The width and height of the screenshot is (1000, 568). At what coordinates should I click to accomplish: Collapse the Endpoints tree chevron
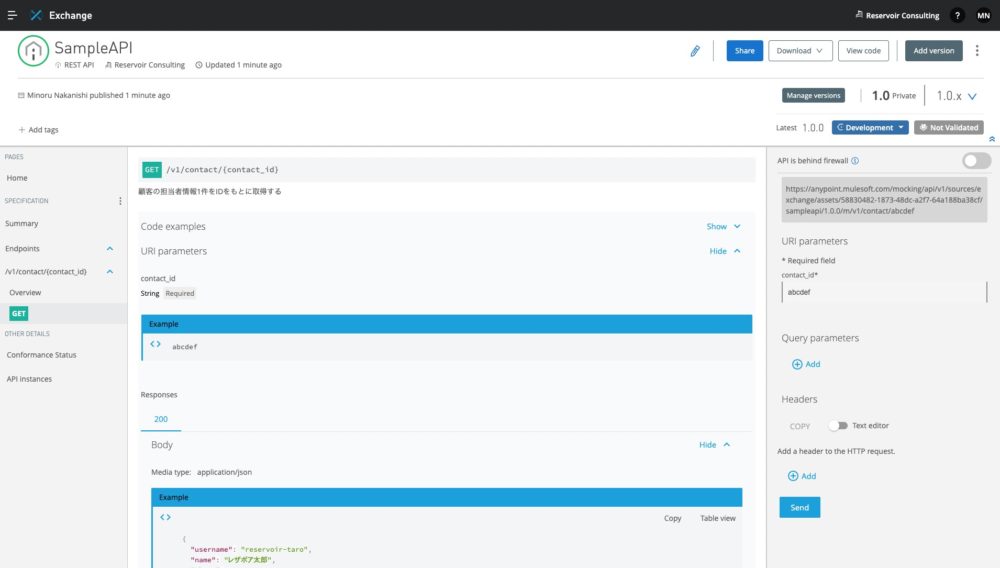tap(110, 249)
